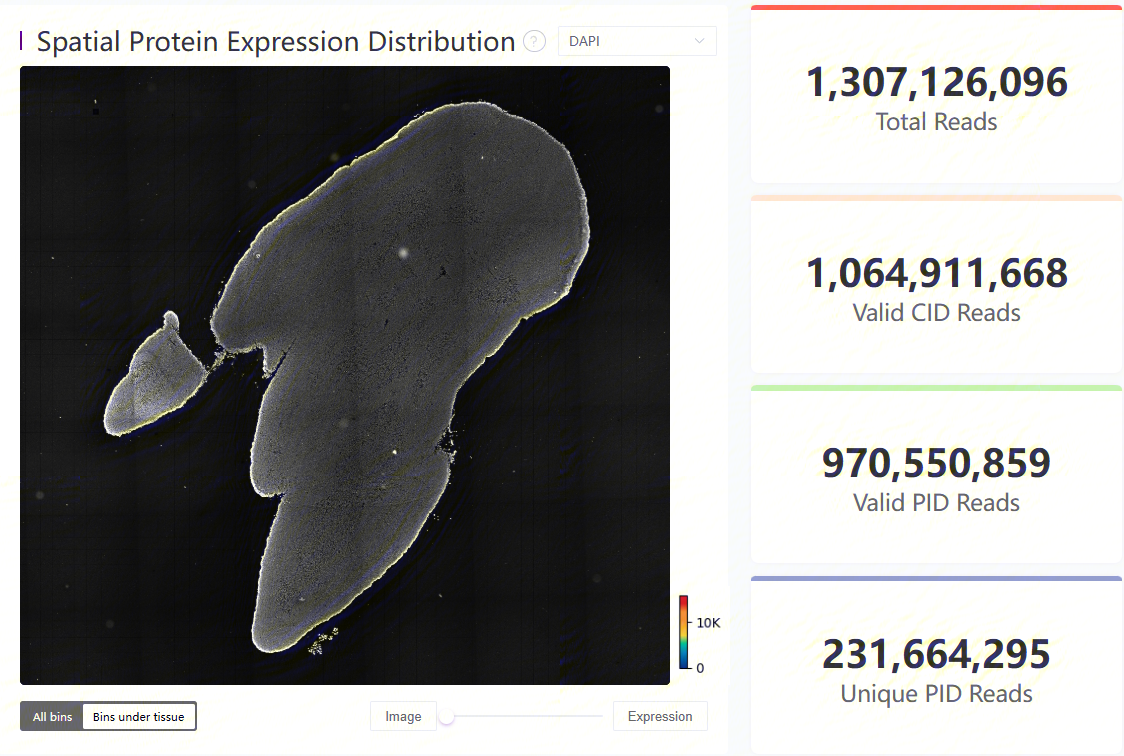Switch to Bins under tissue

(x=139, y=717)
